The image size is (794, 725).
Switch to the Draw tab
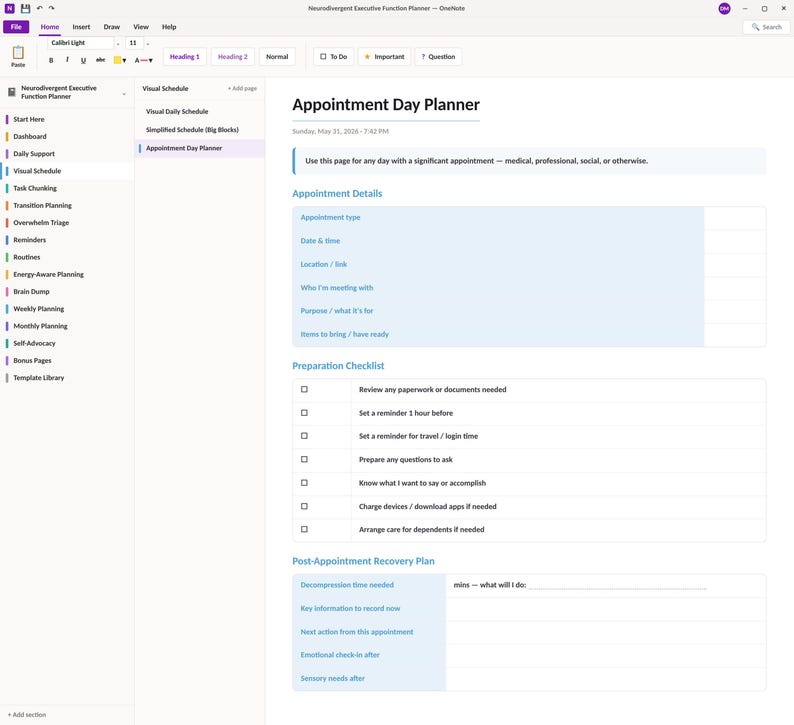pyautogui.click(x=111, y=27)
